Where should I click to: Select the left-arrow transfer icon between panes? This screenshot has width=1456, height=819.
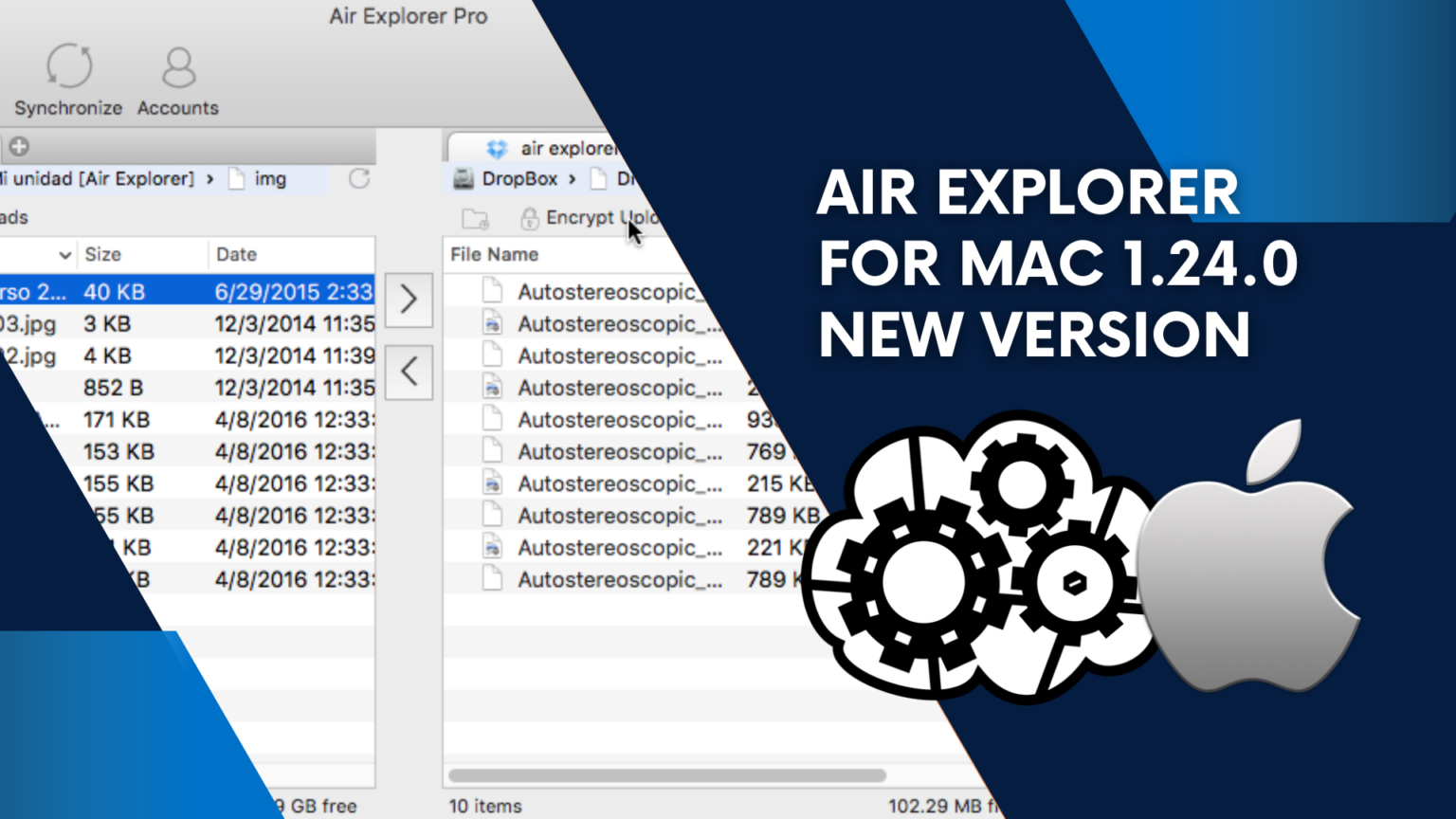pyautogui.click(x=408, y=373)
